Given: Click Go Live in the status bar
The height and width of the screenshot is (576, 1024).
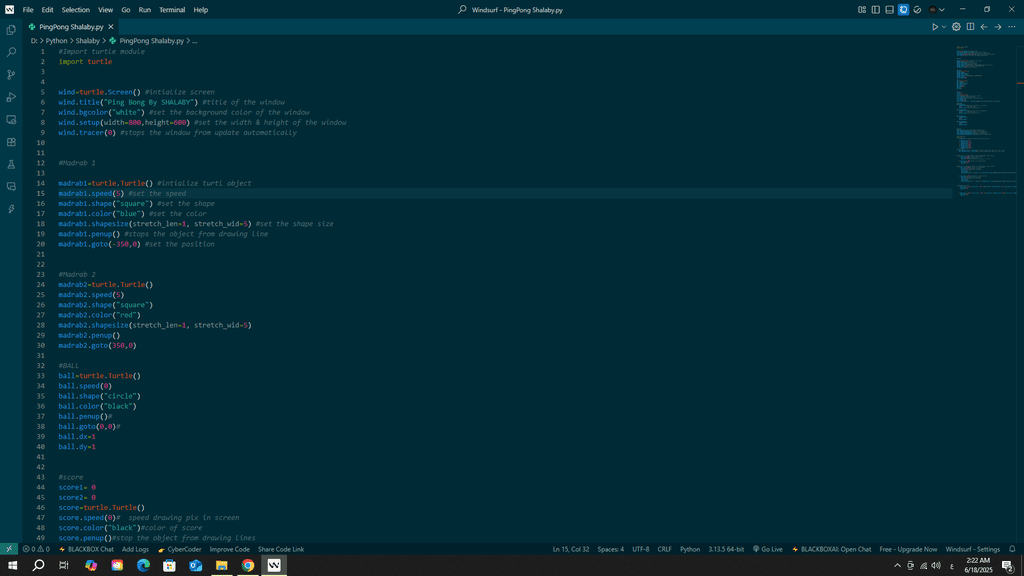Looking at the screenshot, I should pos(767,549).
